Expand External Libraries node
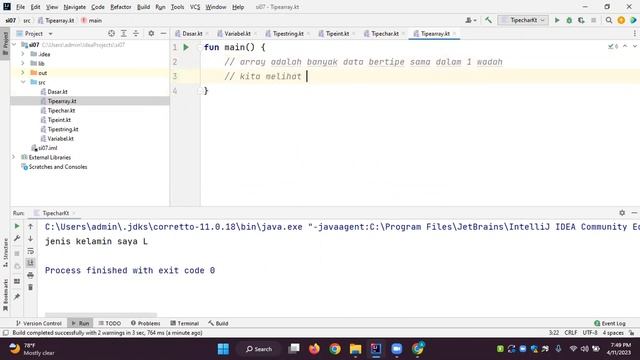This screenshot has height=360, width=640. 13,157
